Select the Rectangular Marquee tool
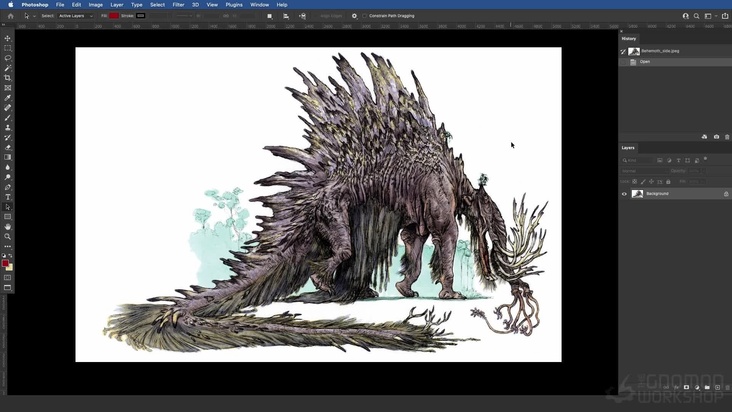This screenshot has width=732, height=412. [7, 48]
